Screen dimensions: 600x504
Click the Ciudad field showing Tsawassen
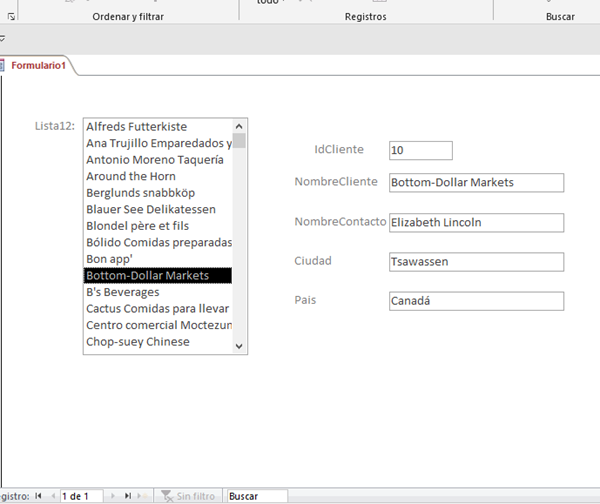[476, 262]
